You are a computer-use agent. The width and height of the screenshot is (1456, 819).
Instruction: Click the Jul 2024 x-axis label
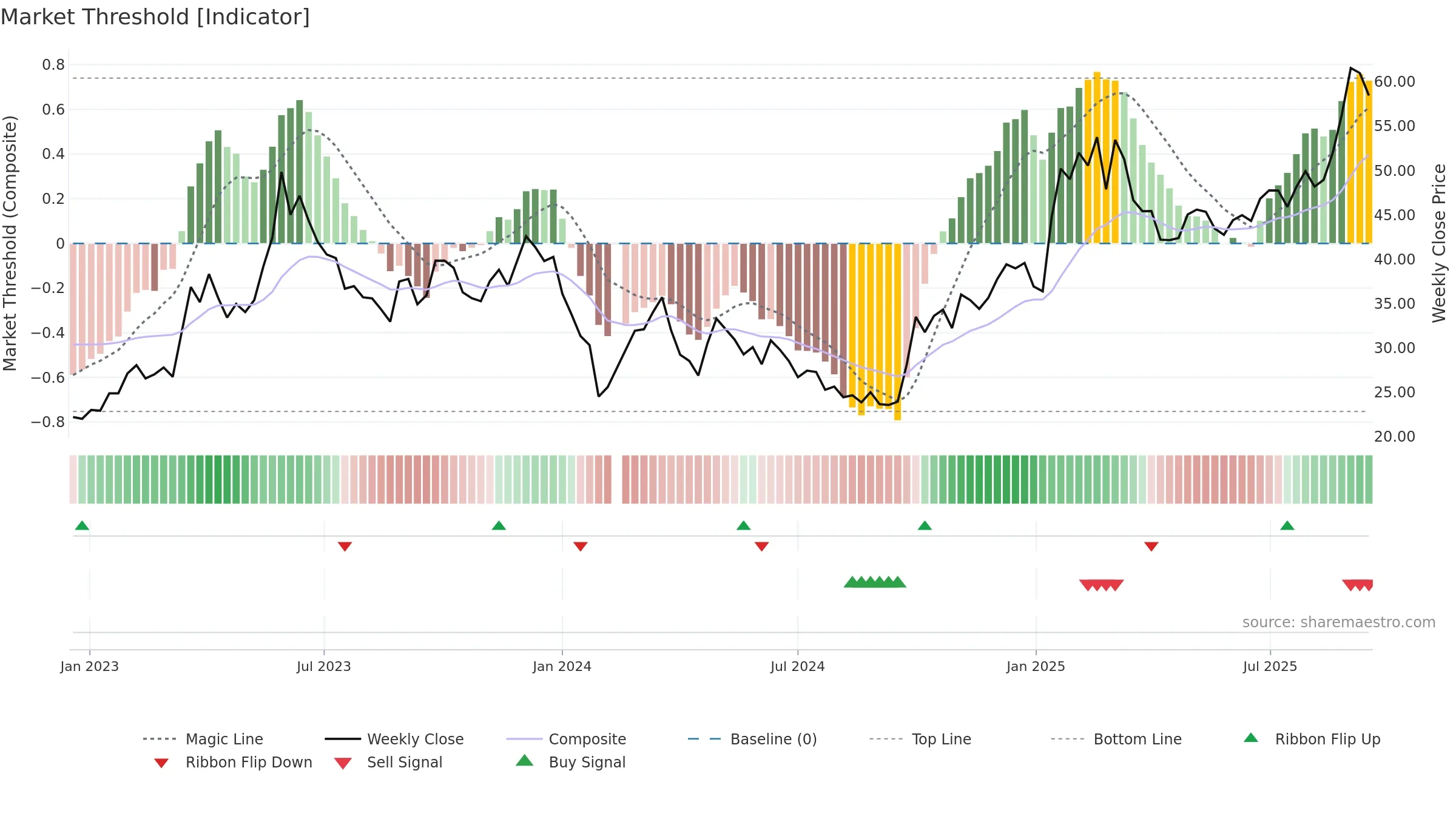coord(798,666)
